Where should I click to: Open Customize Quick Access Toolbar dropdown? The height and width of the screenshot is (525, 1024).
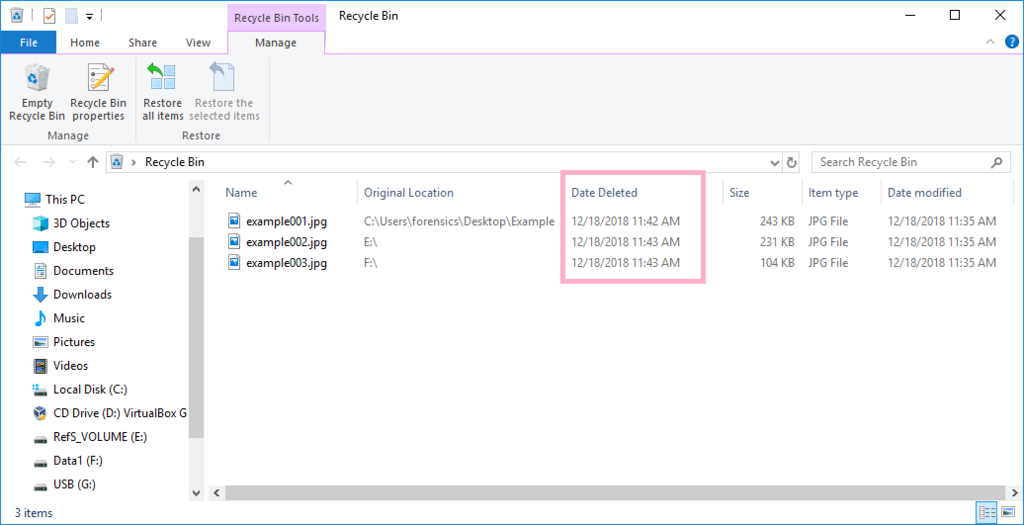(x=89, y=16)
